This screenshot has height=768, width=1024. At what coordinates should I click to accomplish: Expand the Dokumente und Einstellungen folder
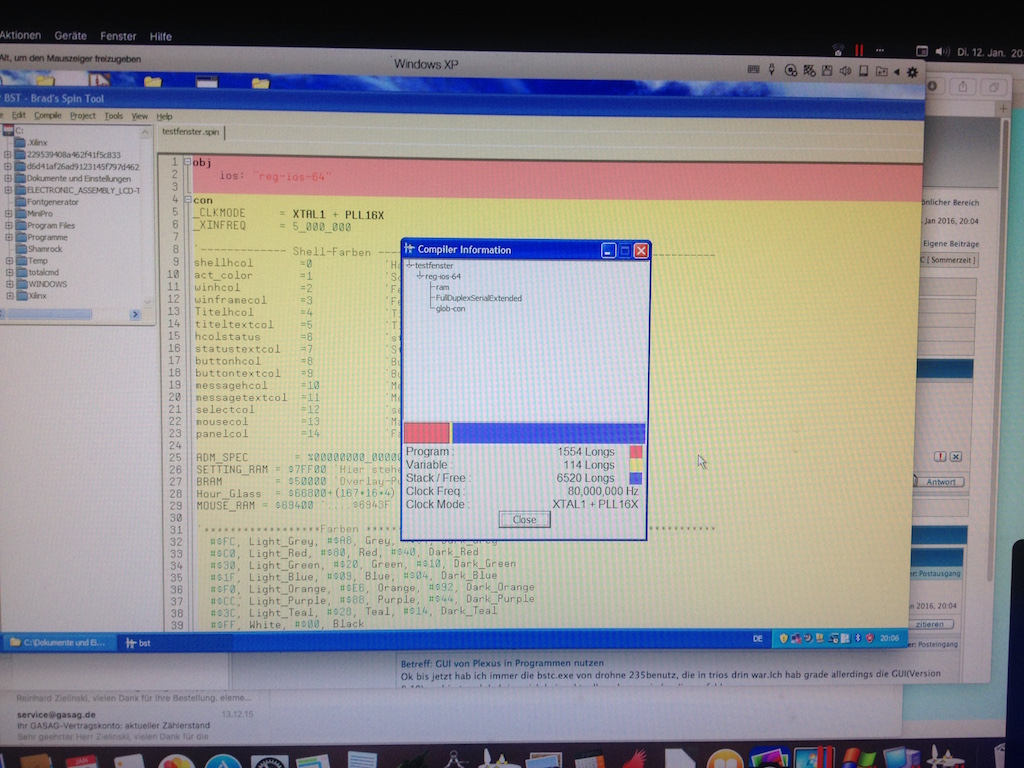tap(8, 178)
